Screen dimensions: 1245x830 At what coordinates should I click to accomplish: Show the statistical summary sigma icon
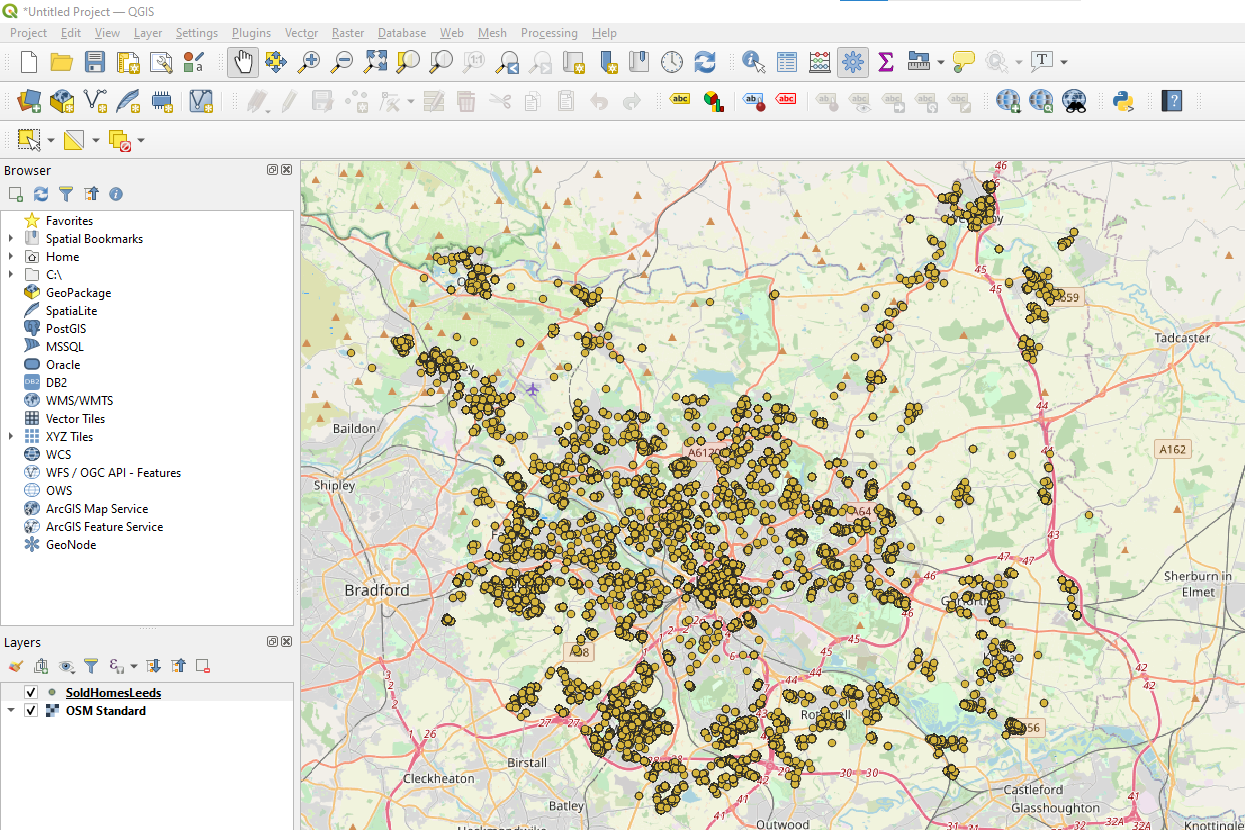pos(886,62)
